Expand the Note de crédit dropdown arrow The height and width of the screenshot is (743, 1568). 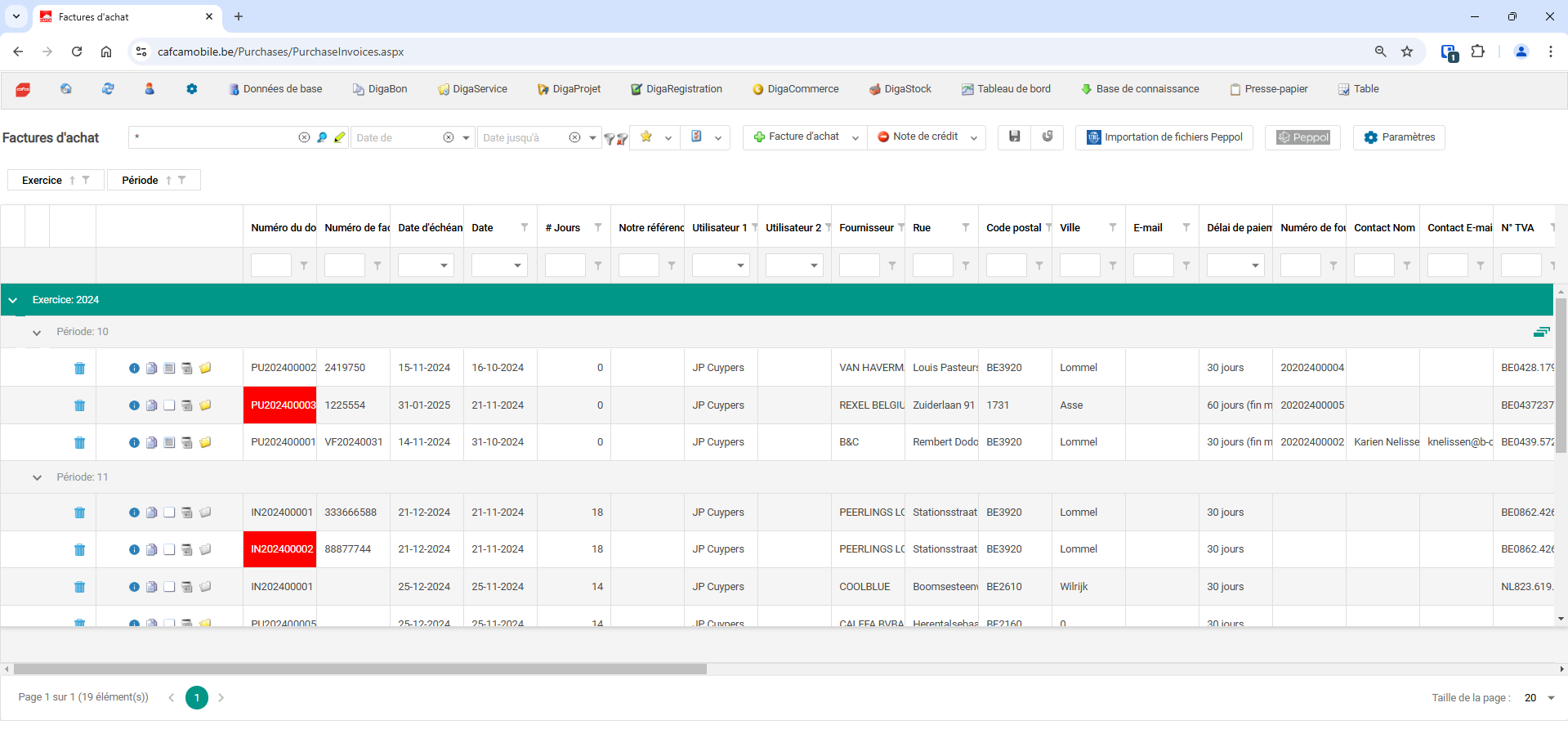click(x=974, y=138)
